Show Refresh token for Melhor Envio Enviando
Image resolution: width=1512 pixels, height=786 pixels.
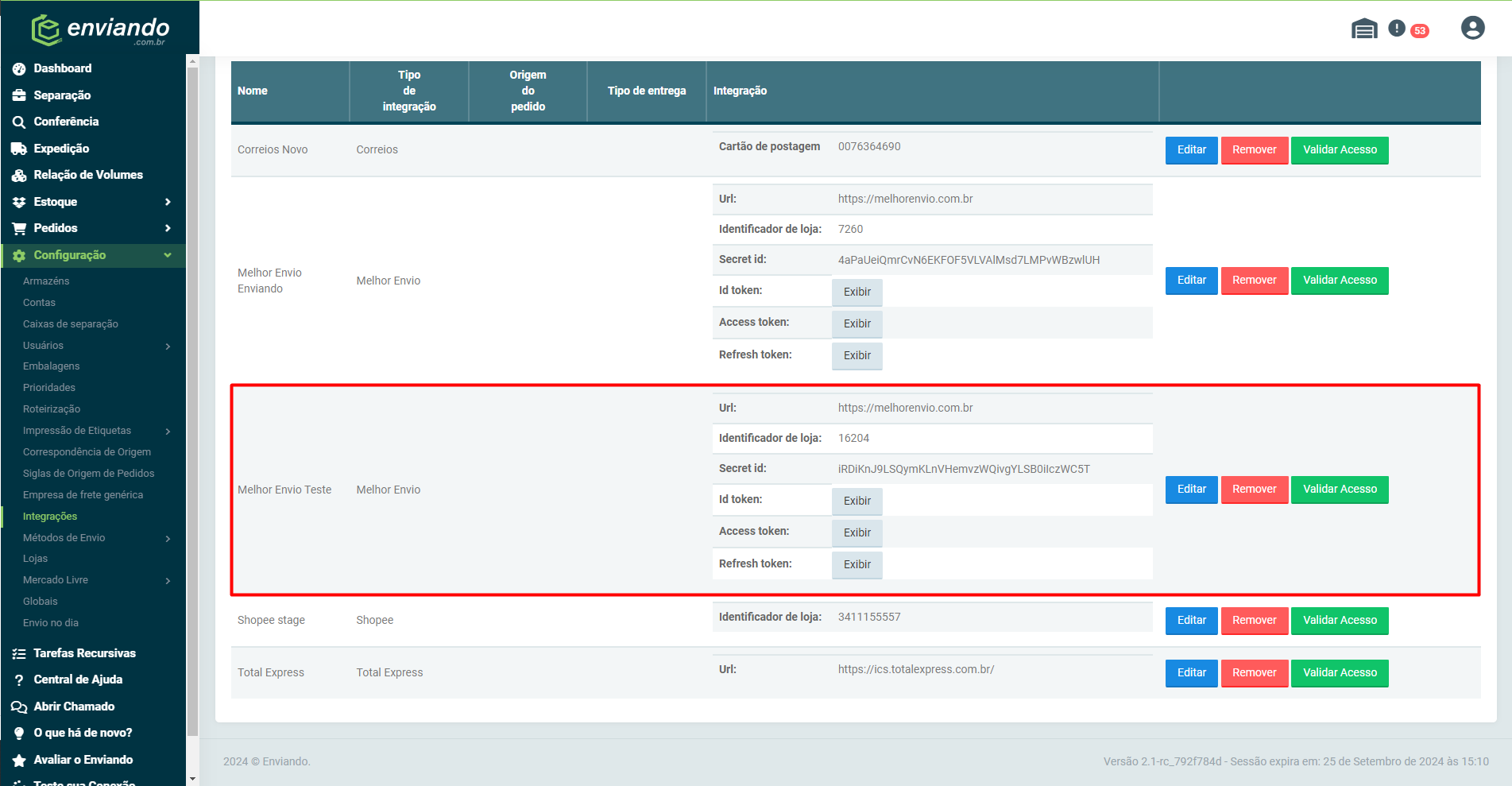point(857,356)
